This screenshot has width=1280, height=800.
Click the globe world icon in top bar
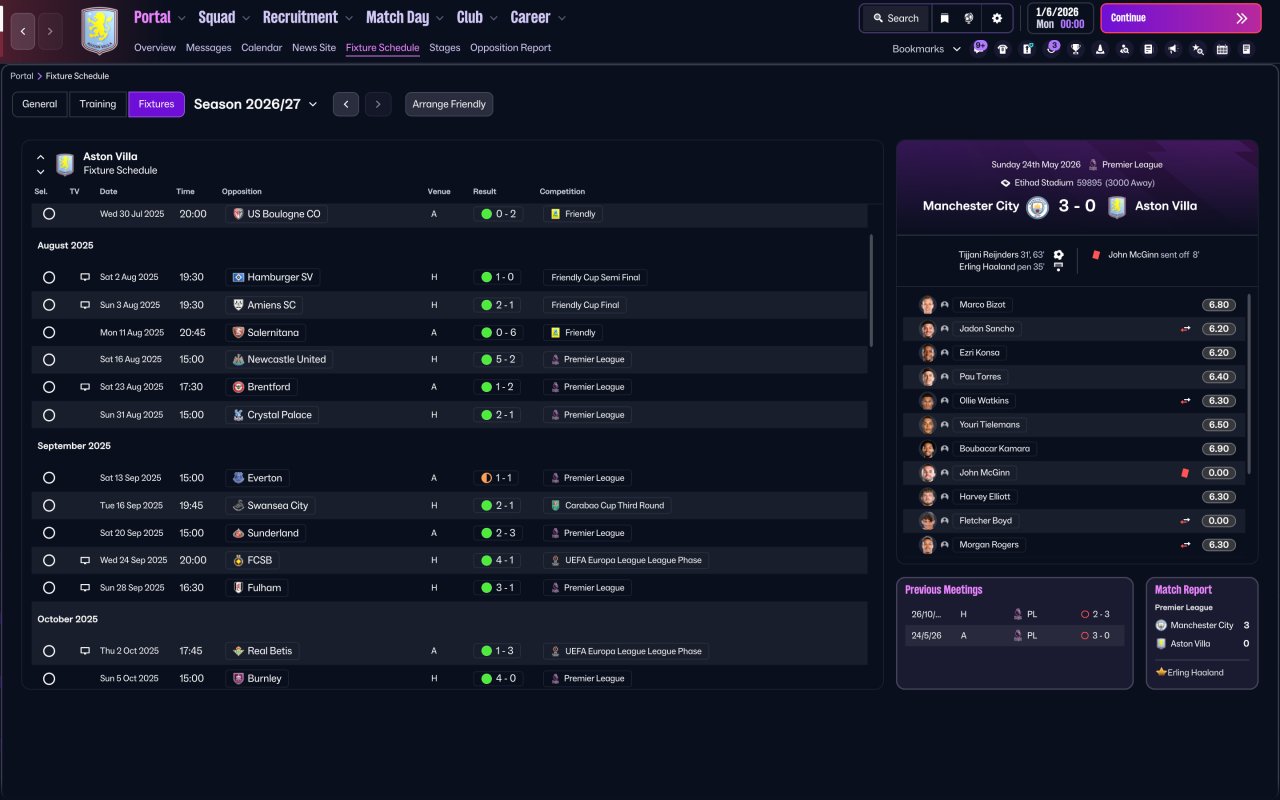[x=970, y=18]
